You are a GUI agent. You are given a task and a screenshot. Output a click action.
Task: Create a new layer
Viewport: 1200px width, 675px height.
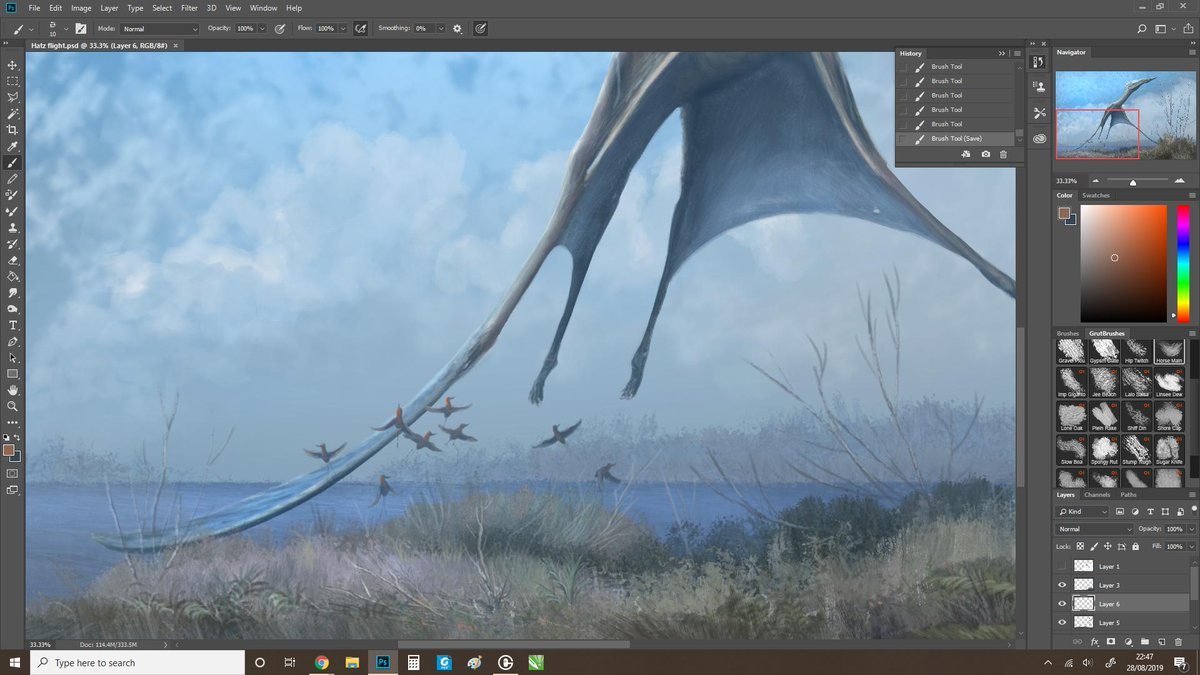click(1162, 640)
